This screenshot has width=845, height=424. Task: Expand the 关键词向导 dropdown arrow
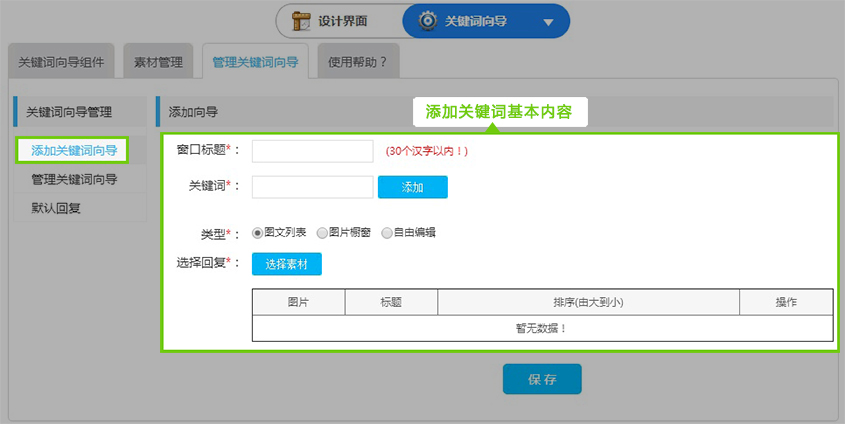coord(548,22)
